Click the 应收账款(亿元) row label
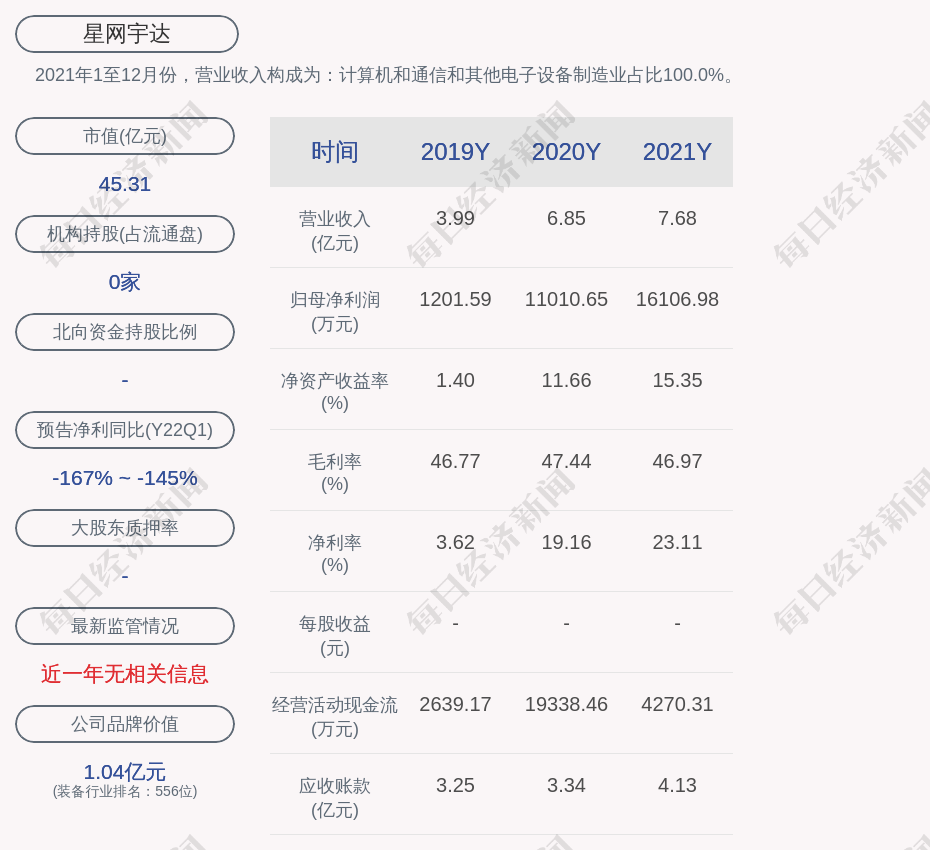This screenshot has width=930, height=850. pos(335,798)
